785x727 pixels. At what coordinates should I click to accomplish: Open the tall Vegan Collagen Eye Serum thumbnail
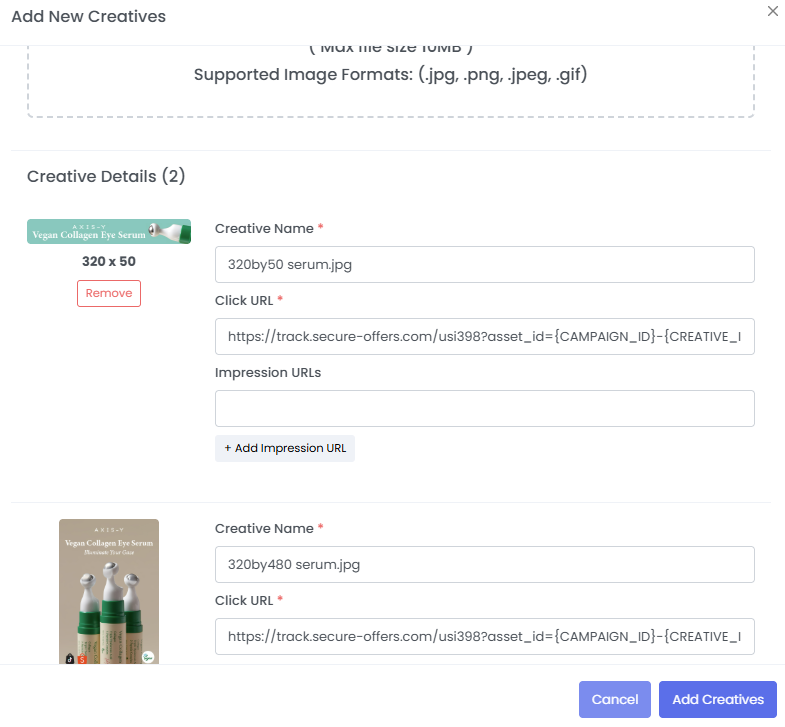[x=109, y=590]
